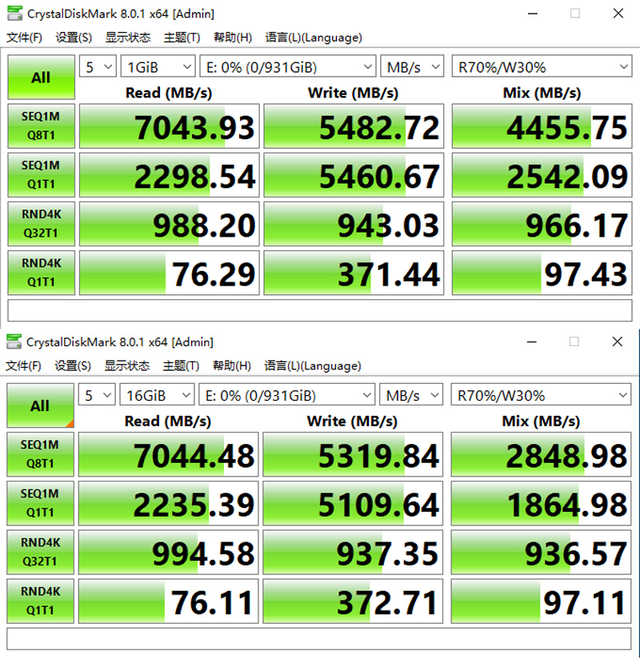The image size is (640, 667).
Task: Select write result 5482.72
Action: click(354, 126)
